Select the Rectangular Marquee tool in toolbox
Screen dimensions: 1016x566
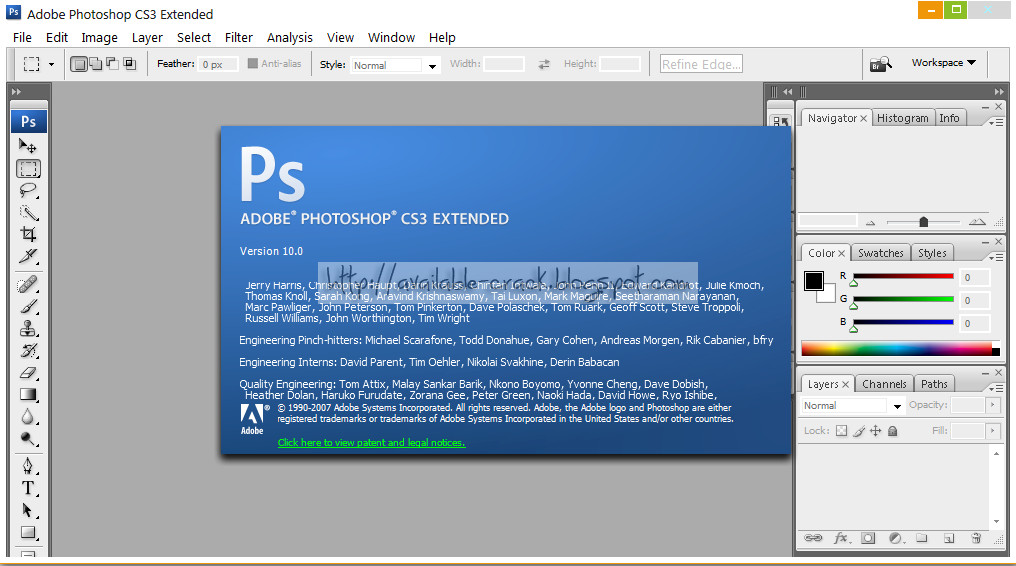pos(28,169)
